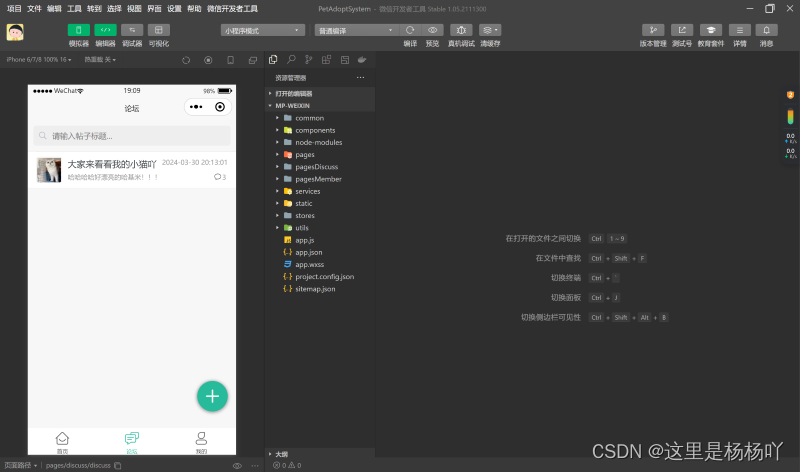Screen dimensions: 800x472
Task: Switch to the home (首页) tab
Action: (62, 442)
